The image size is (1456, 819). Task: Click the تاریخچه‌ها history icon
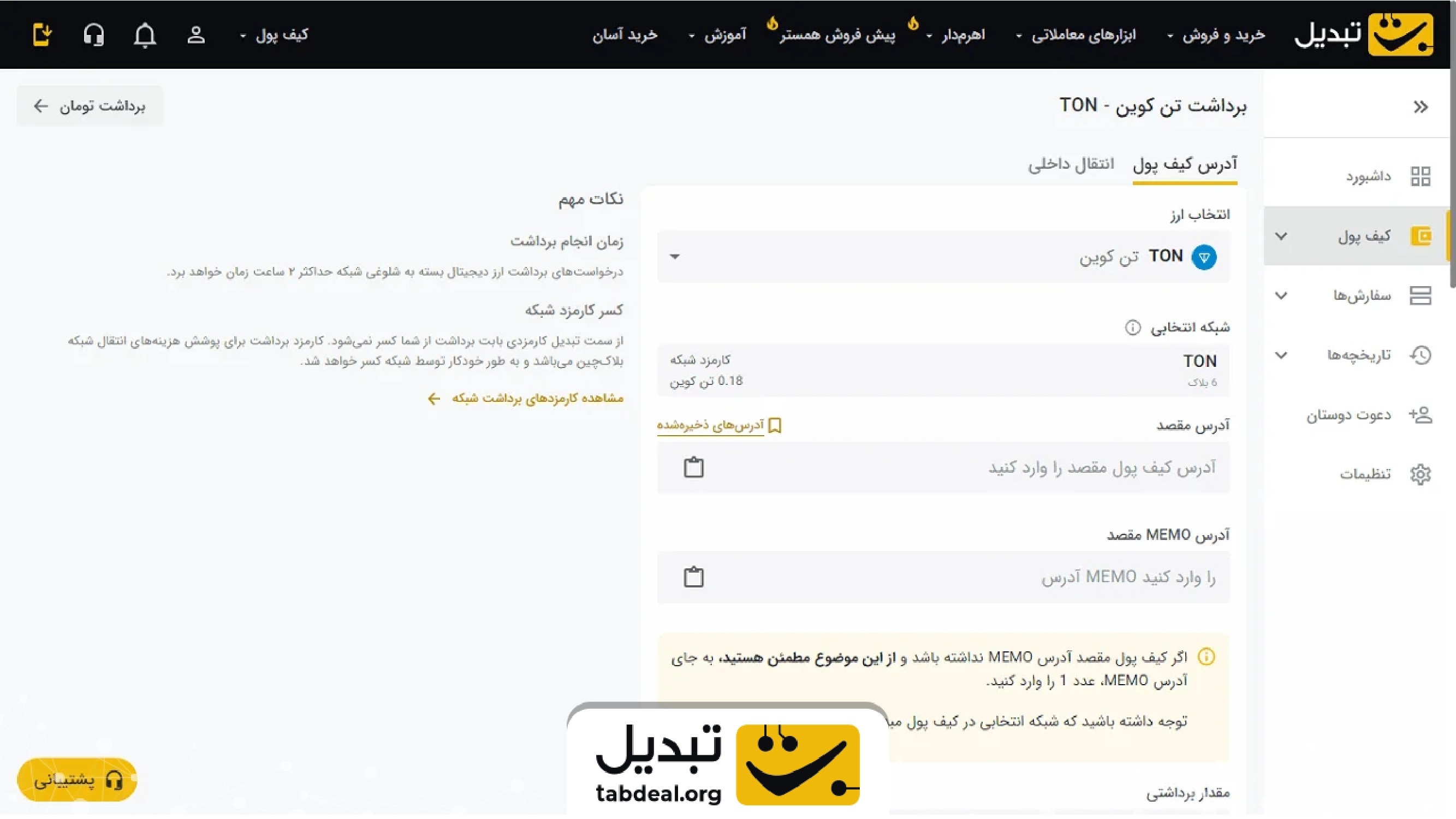[x=1421, y=355]
